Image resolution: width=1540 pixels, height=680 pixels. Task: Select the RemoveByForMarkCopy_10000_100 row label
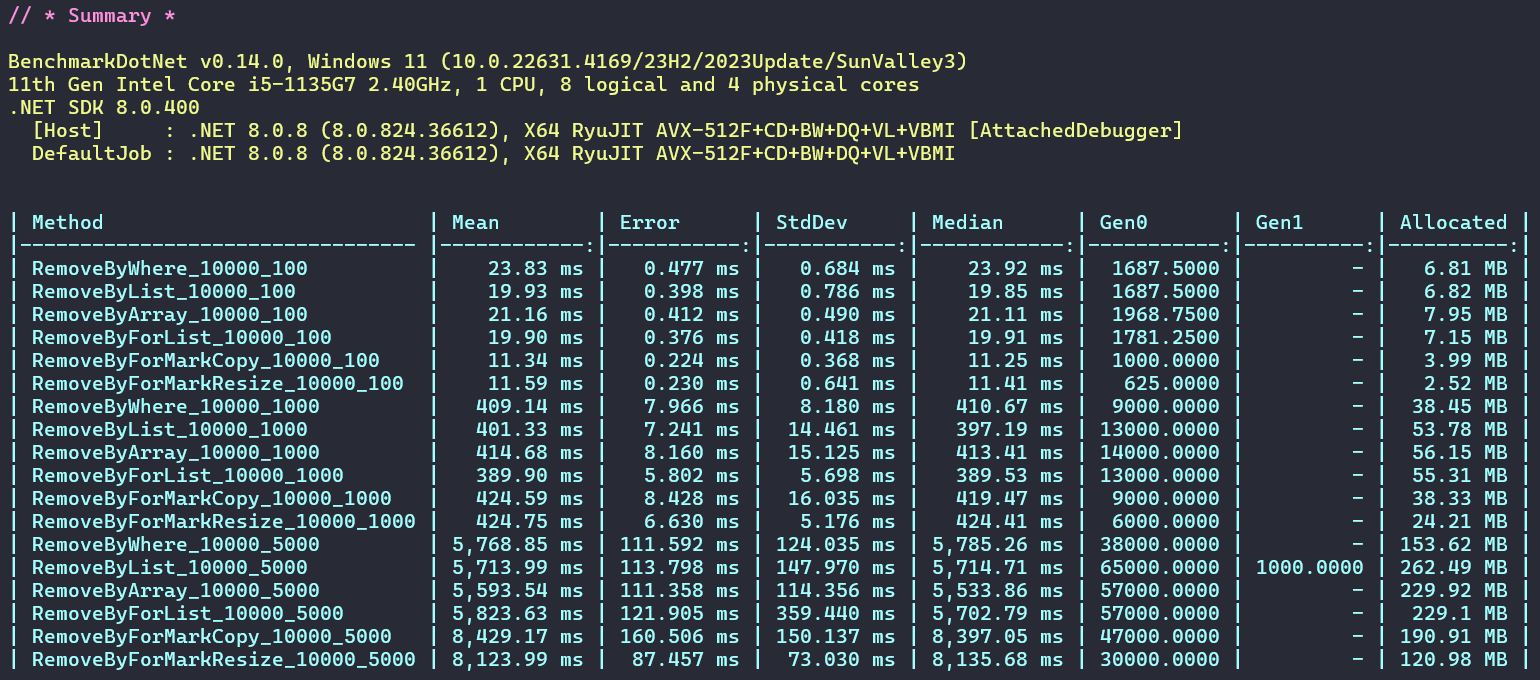pyautogui.click(x=205, y=360)
